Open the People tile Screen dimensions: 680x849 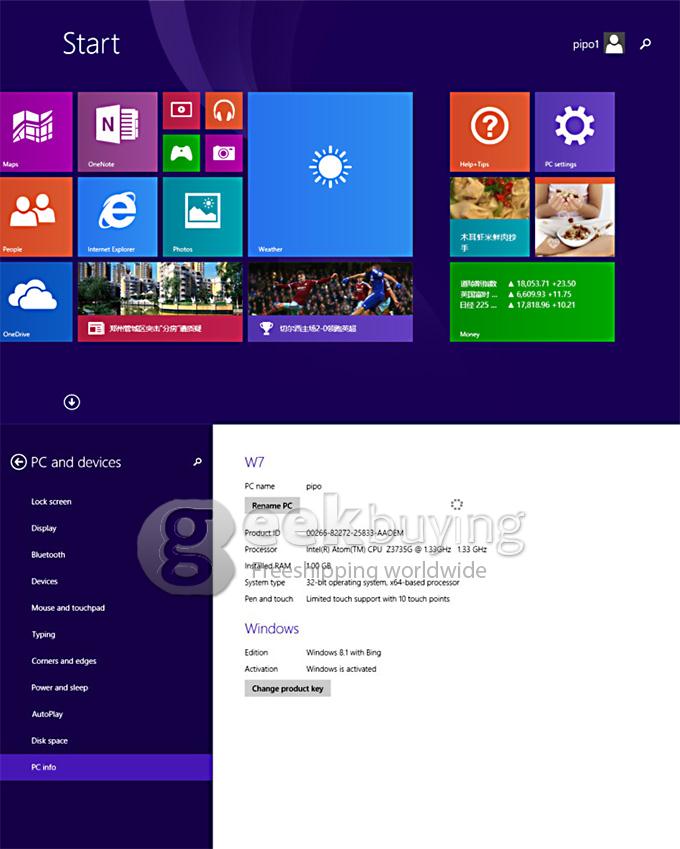[x=36, y=217]
